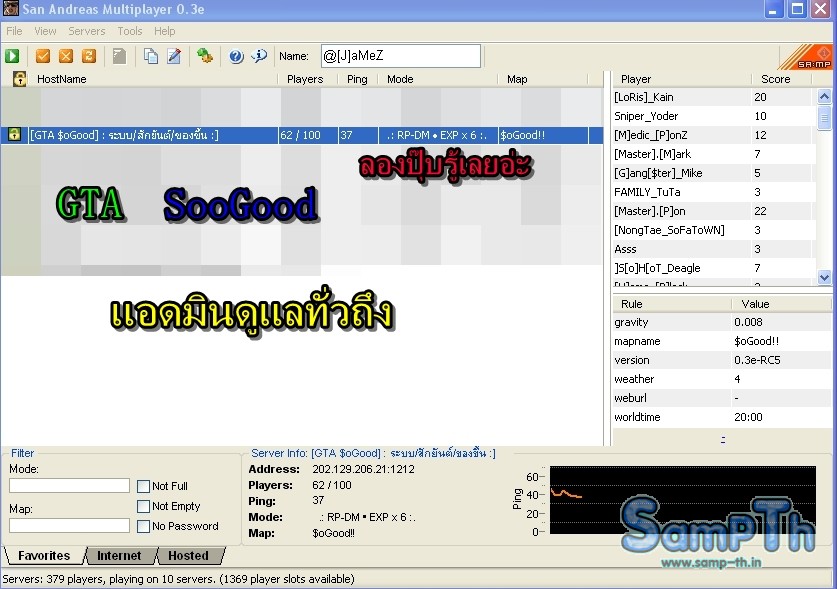
Task: Select player [Master].[M]ark
Action: click(x=714, y=154)
